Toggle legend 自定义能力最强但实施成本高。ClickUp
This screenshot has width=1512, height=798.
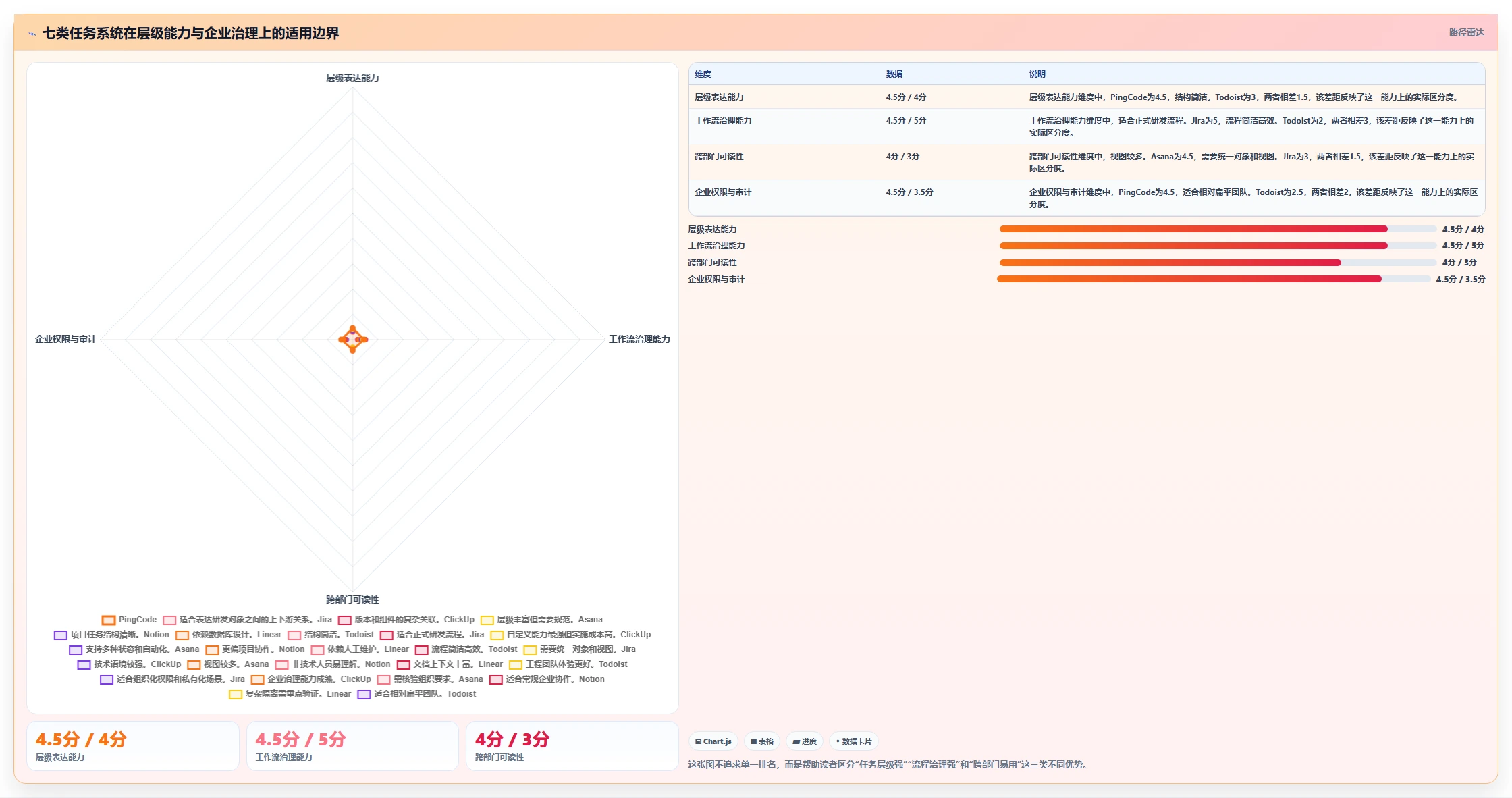570,635
